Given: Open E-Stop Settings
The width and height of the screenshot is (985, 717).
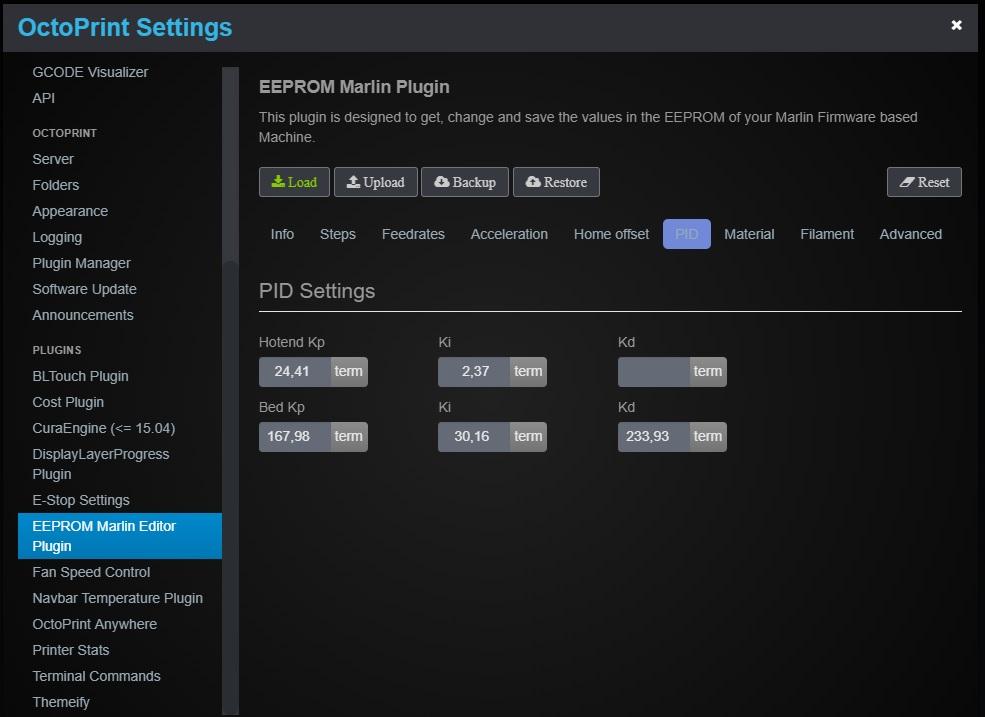Looking at the screenshot, I should pos(80,500).
